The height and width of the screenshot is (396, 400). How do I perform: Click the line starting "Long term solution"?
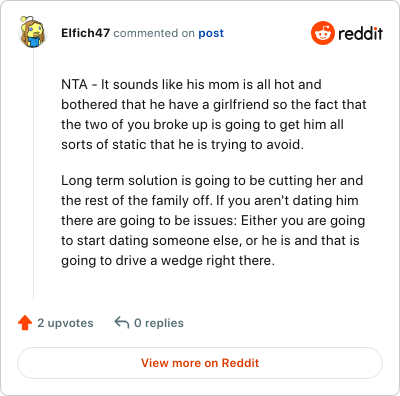pyautogui.click(x=212, y=180)
